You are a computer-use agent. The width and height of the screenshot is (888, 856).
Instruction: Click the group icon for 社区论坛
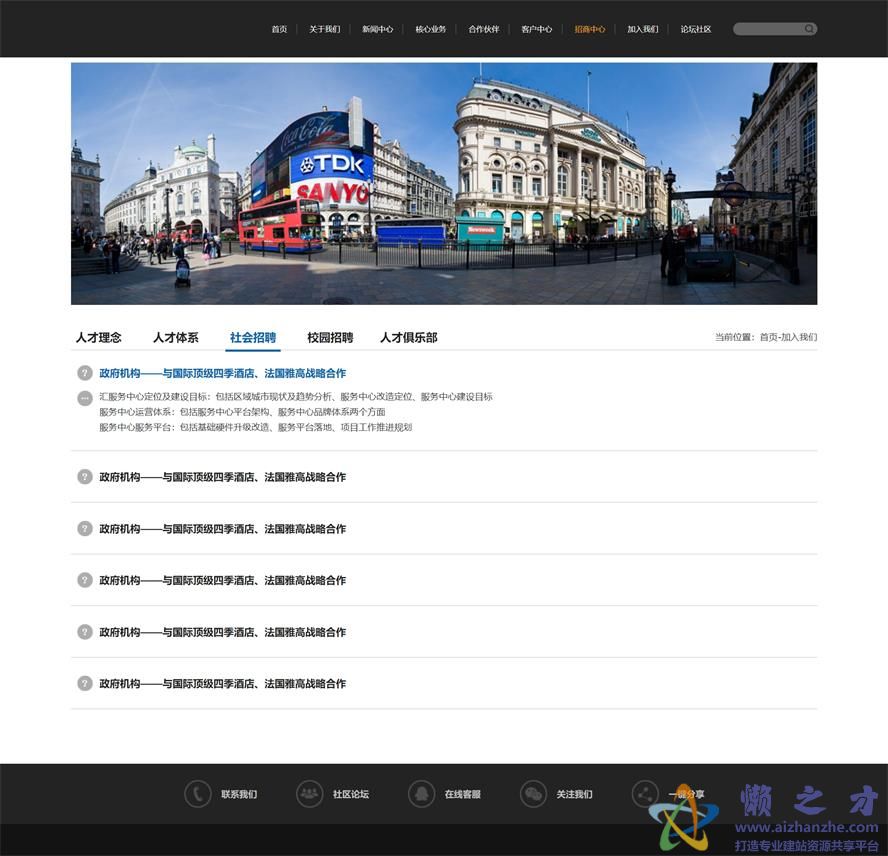(x=310, y=794)
